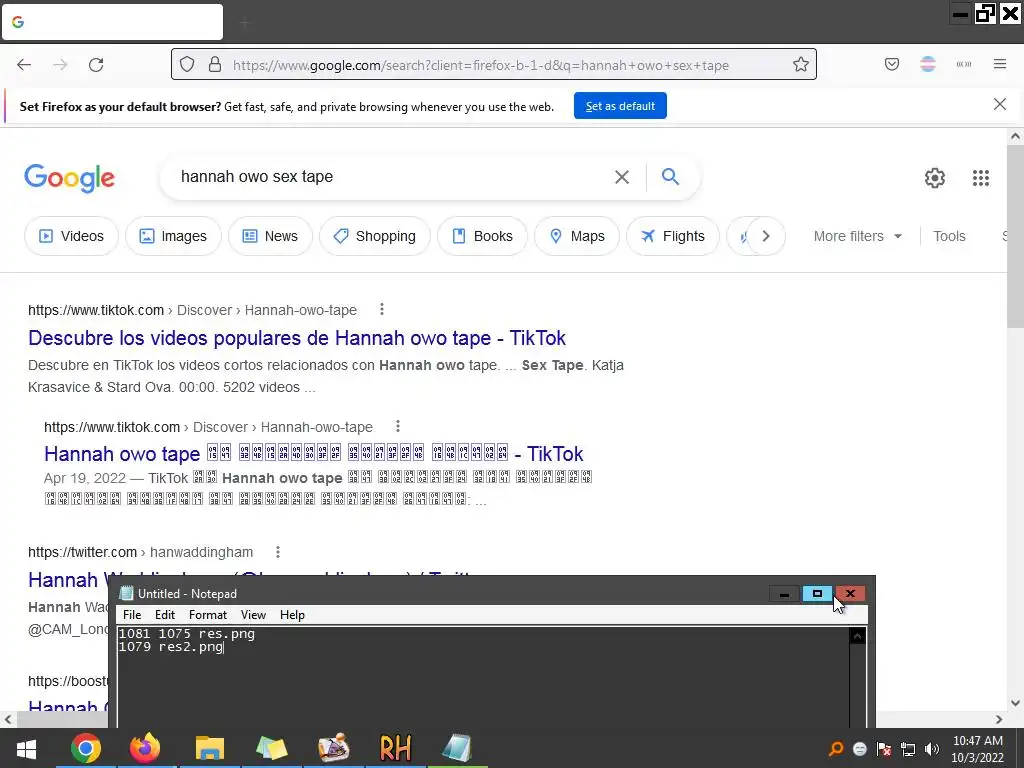Click into the Google search field
The width and height of the screenshot is (1024, 768).
tap(392, 176)
